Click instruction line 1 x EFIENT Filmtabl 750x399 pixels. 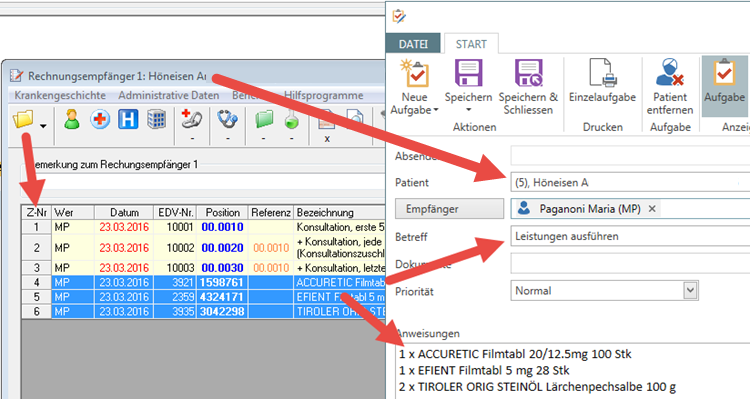pyautogui.click(x=484, y=370)
